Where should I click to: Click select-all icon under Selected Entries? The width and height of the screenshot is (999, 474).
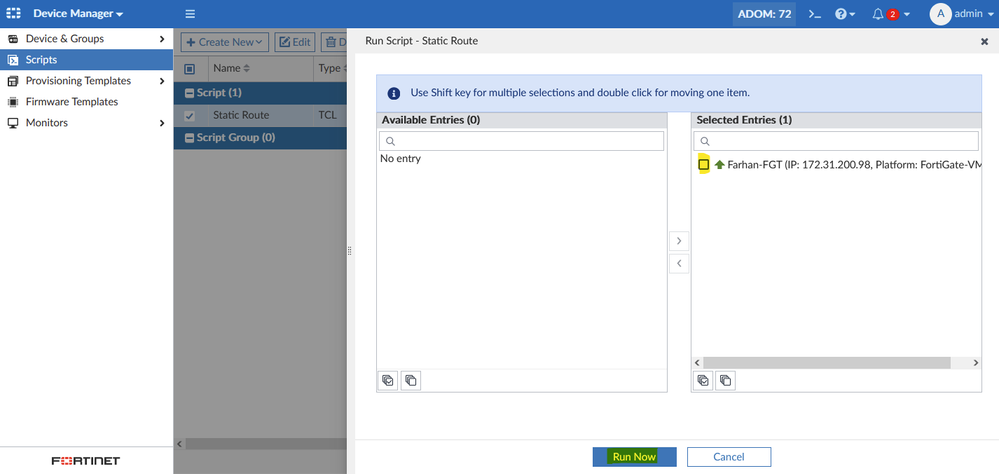point(702,380)
